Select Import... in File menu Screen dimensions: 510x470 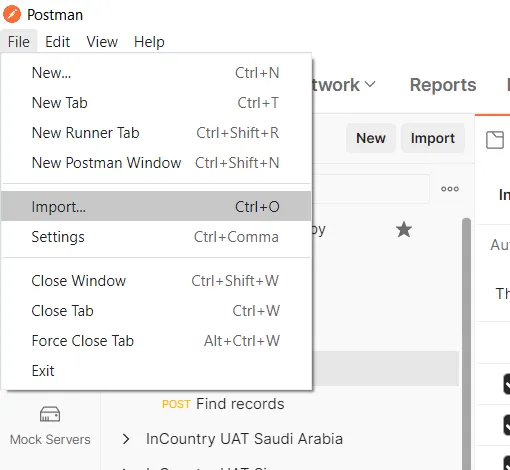(156, 206)
